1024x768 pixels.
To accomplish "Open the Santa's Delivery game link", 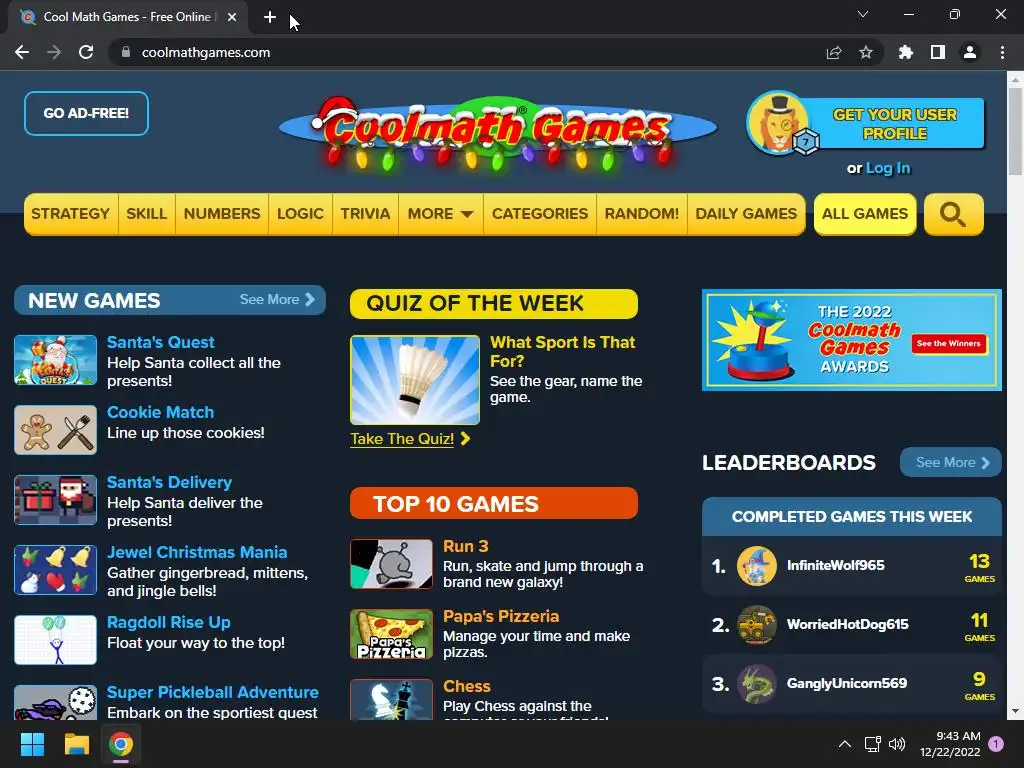I will (x=169, y=482).
